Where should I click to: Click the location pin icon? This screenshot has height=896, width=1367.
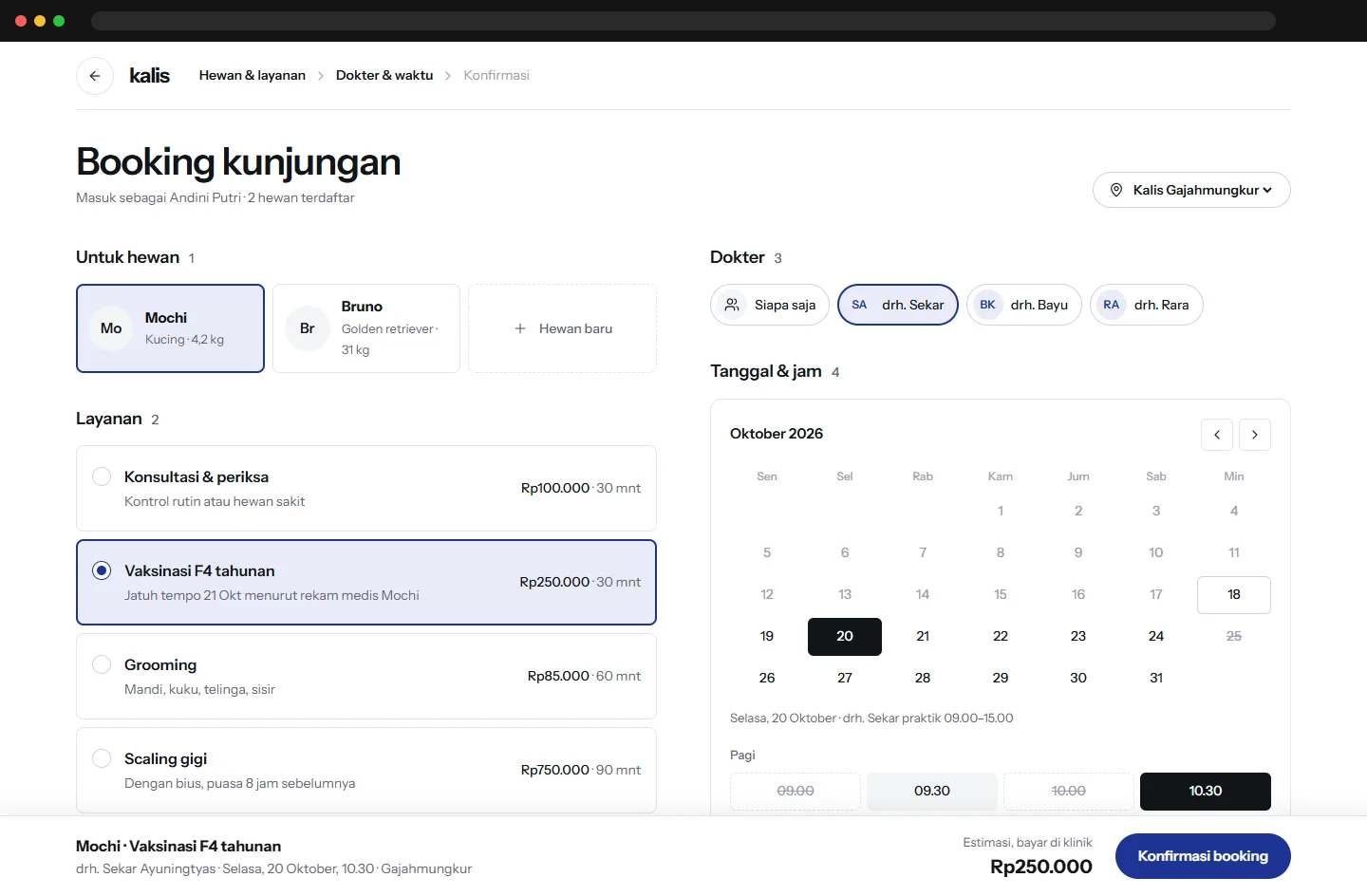click(1116, 190)
